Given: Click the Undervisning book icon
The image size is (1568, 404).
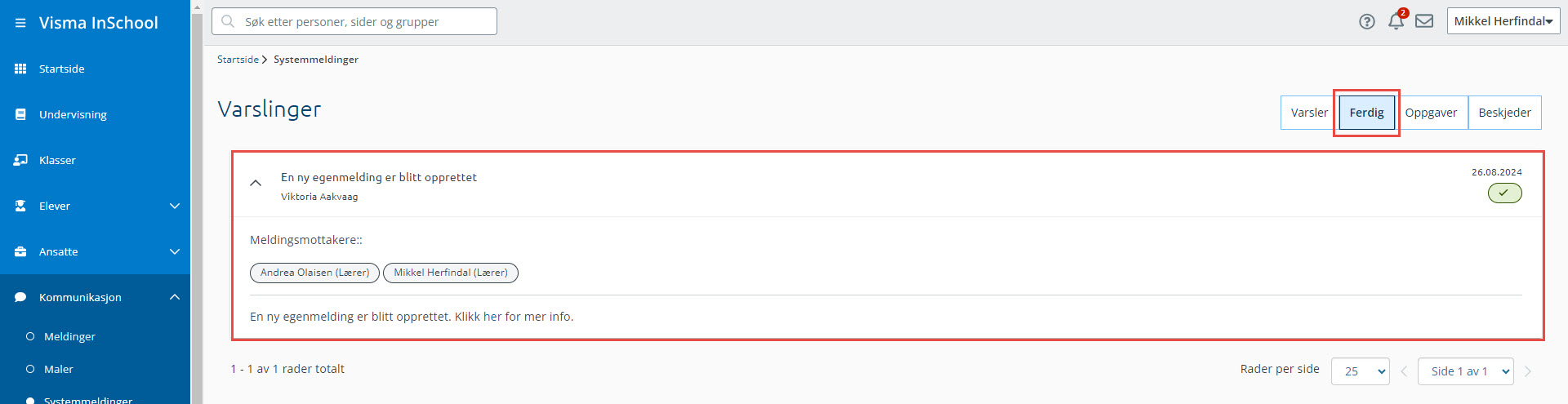Looking at the screenshot, I should (20, 114).
